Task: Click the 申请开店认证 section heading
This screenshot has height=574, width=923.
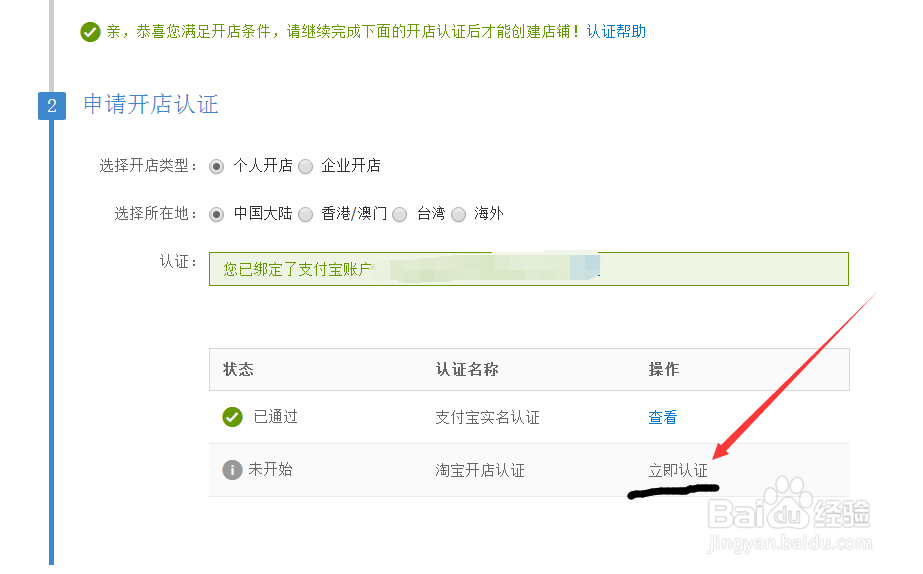Action: click(x=151, y=104)
